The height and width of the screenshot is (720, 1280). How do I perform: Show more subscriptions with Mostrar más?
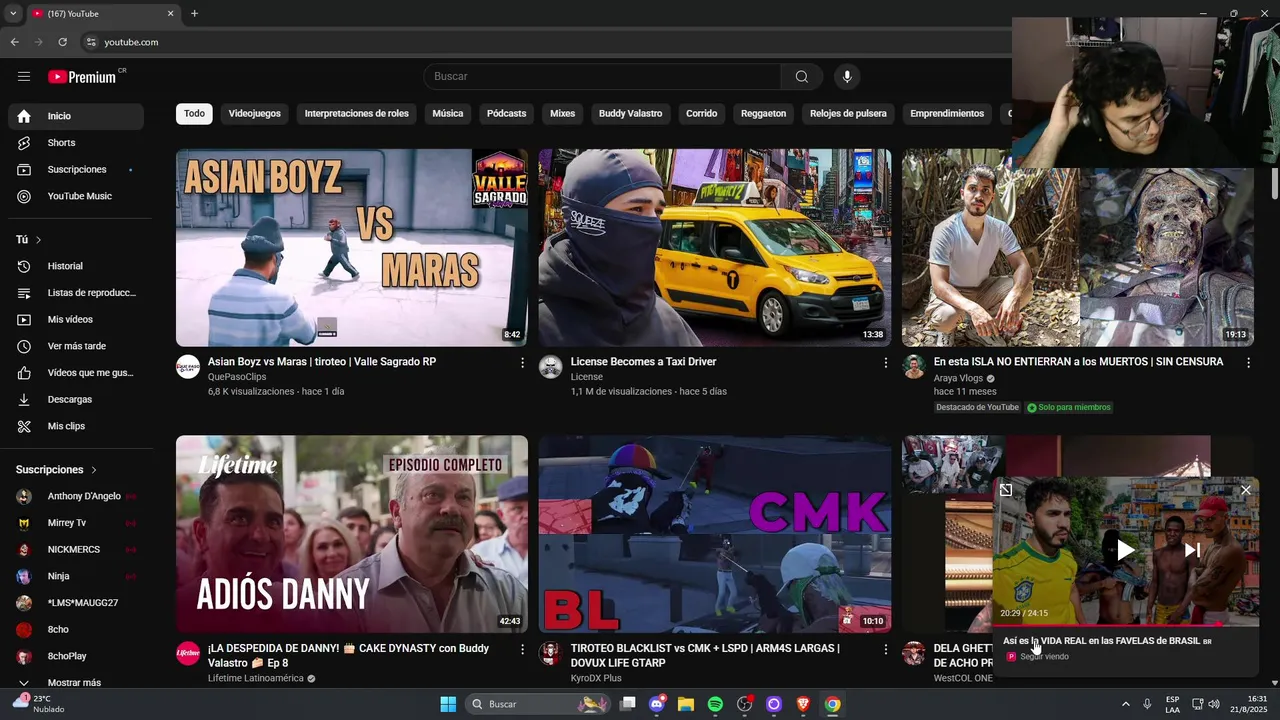76,683
